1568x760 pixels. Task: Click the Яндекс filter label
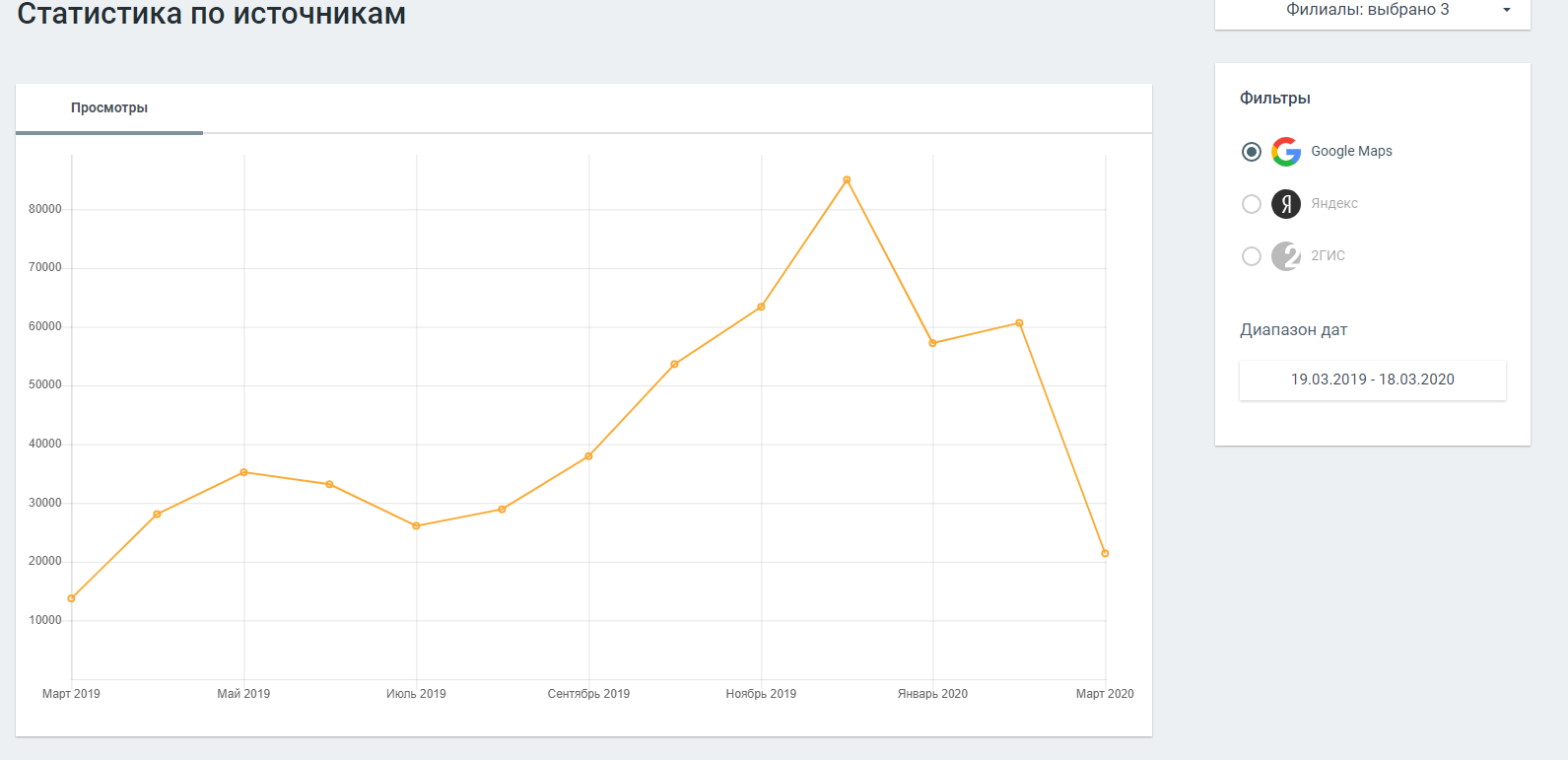pos(1334,204)
